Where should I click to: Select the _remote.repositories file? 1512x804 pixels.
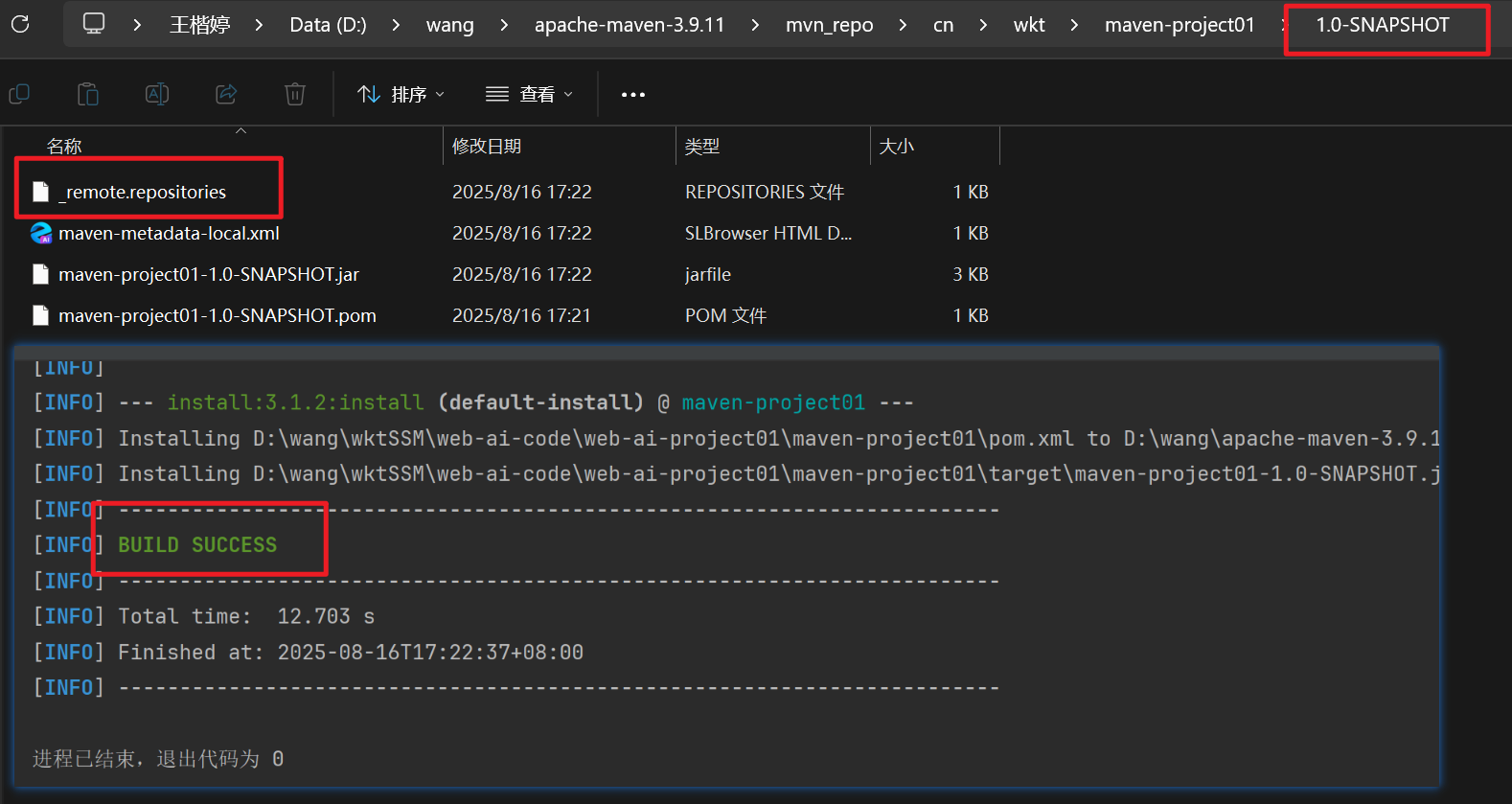pos(142,192)
